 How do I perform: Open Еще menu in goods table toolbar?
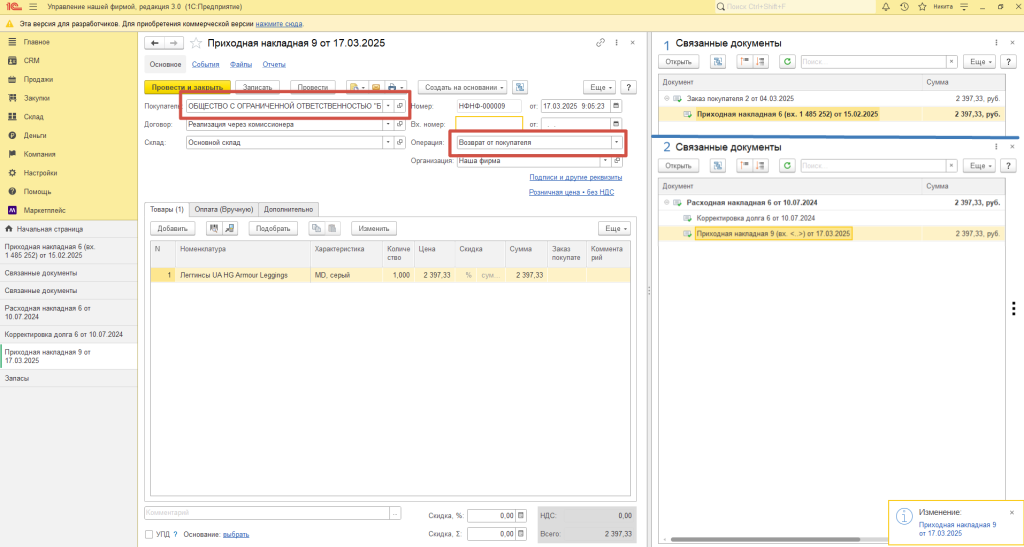[615, 228]
